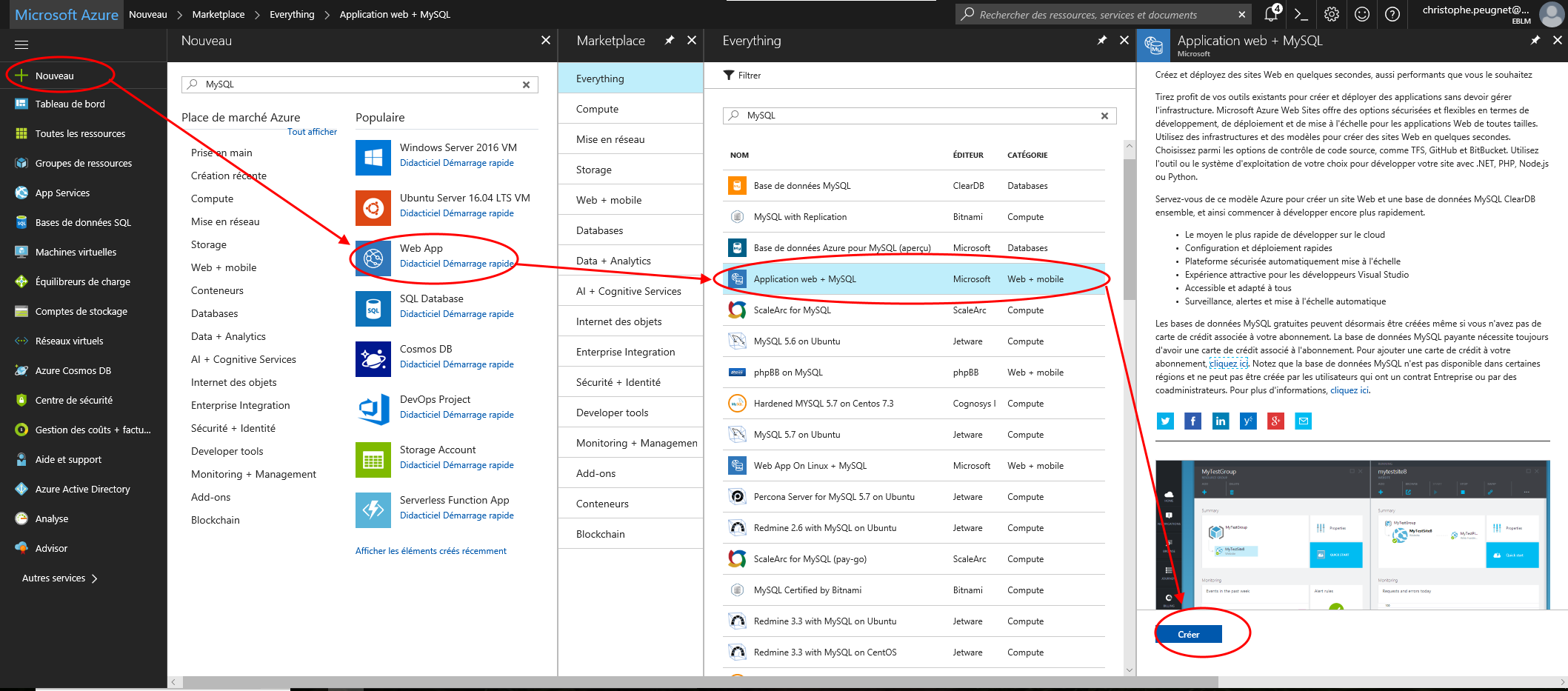Focus the Everything blade MySQL search field
The image size is (1568, 691).
pyautogui.click(x=919, y=116)
